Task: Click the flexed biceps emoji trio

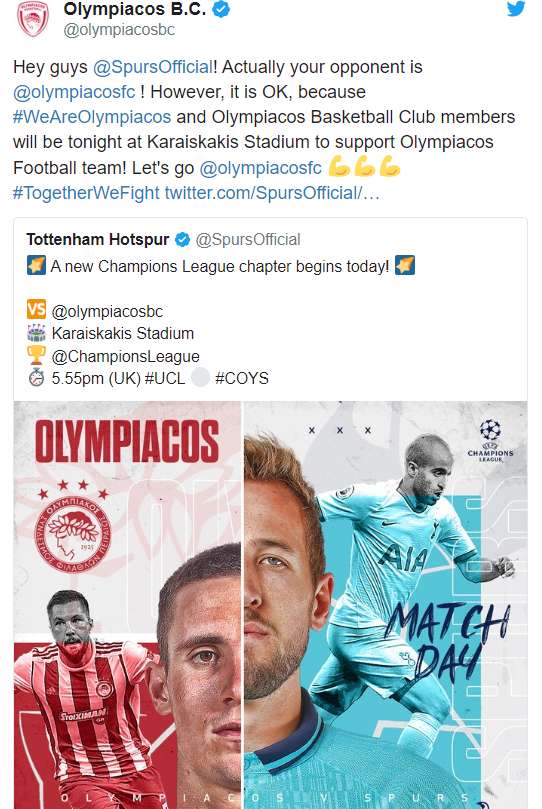Action: coord(364,167)
